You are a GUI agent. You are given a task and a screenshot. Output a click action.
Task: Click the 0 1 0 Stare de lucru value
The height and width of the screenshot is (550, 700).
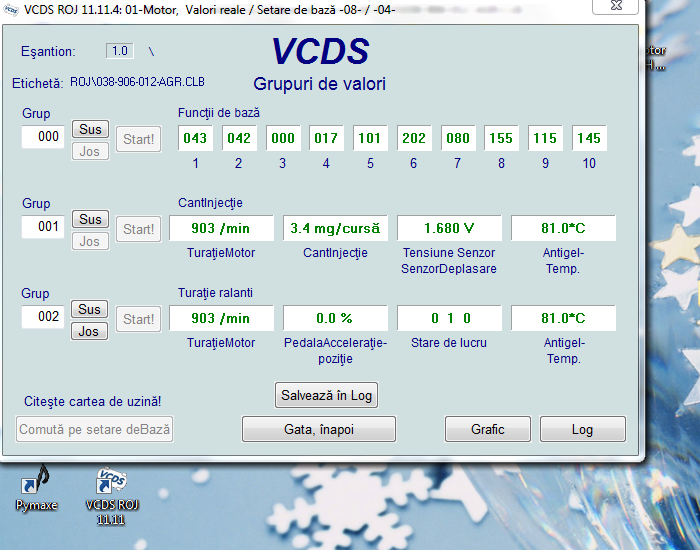pos(449,318)
